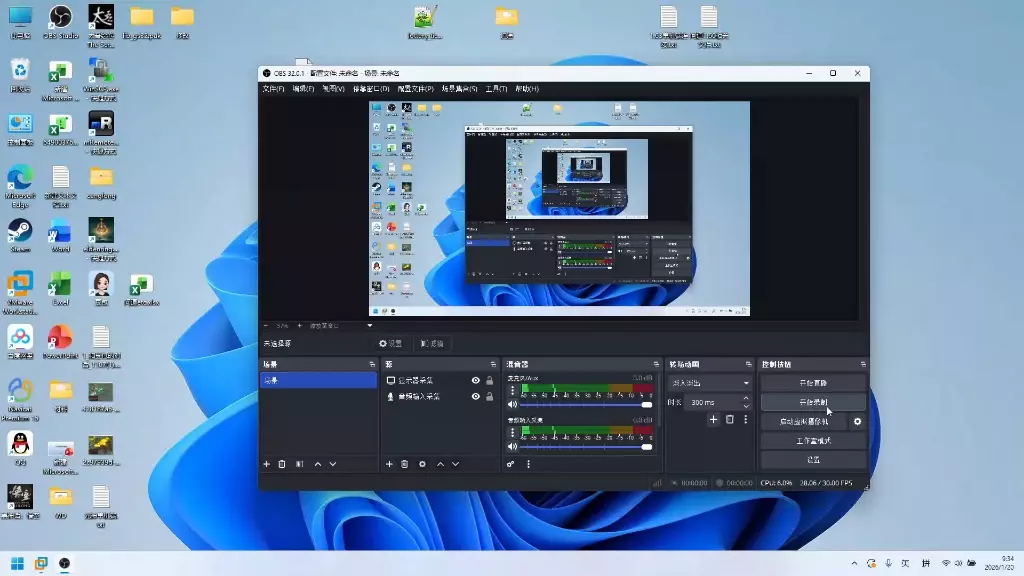Open the View (V) menu

[333, 89]
